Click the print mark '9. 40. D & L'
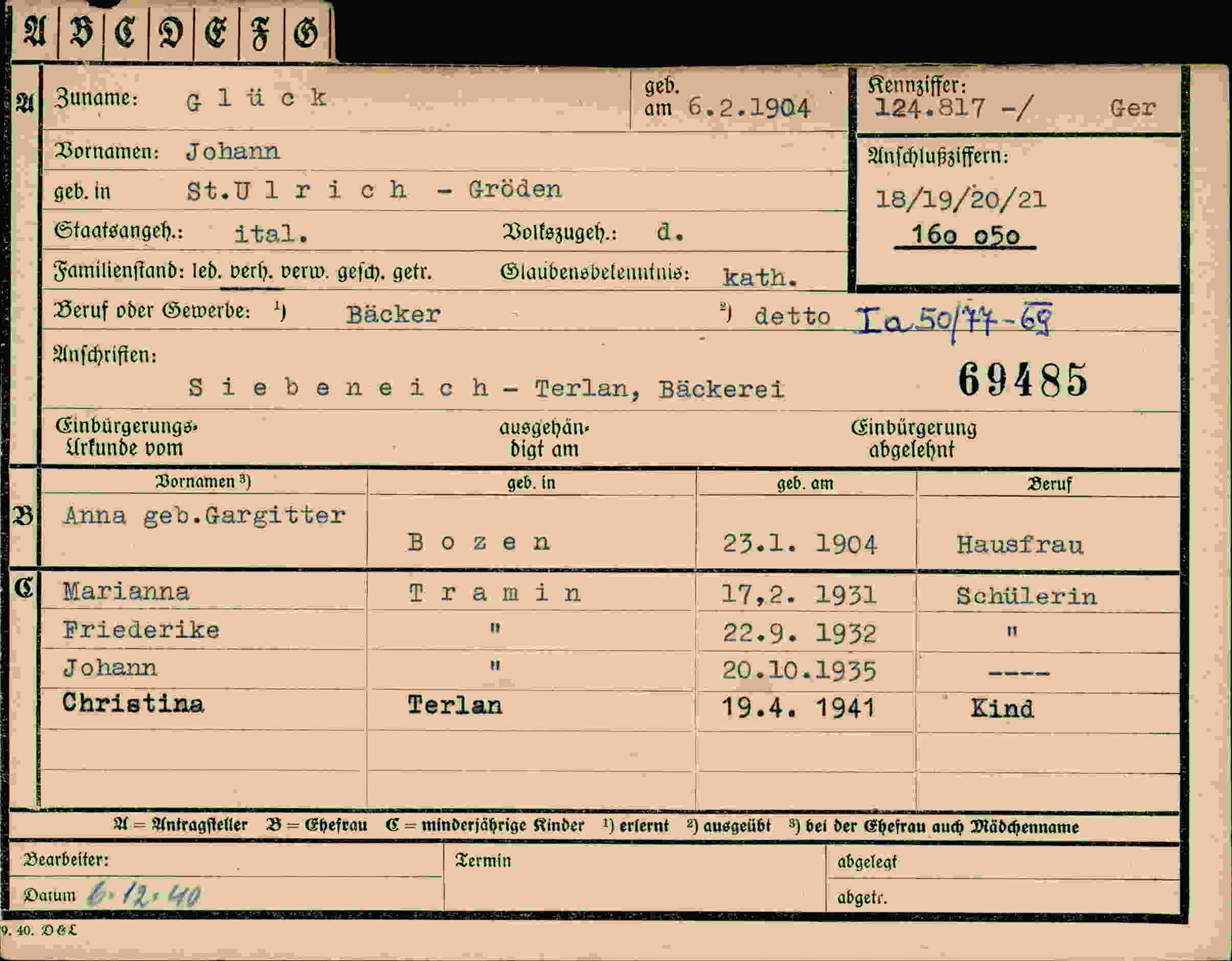Viewport: 1232px width, 961px height. pos(38,930)
